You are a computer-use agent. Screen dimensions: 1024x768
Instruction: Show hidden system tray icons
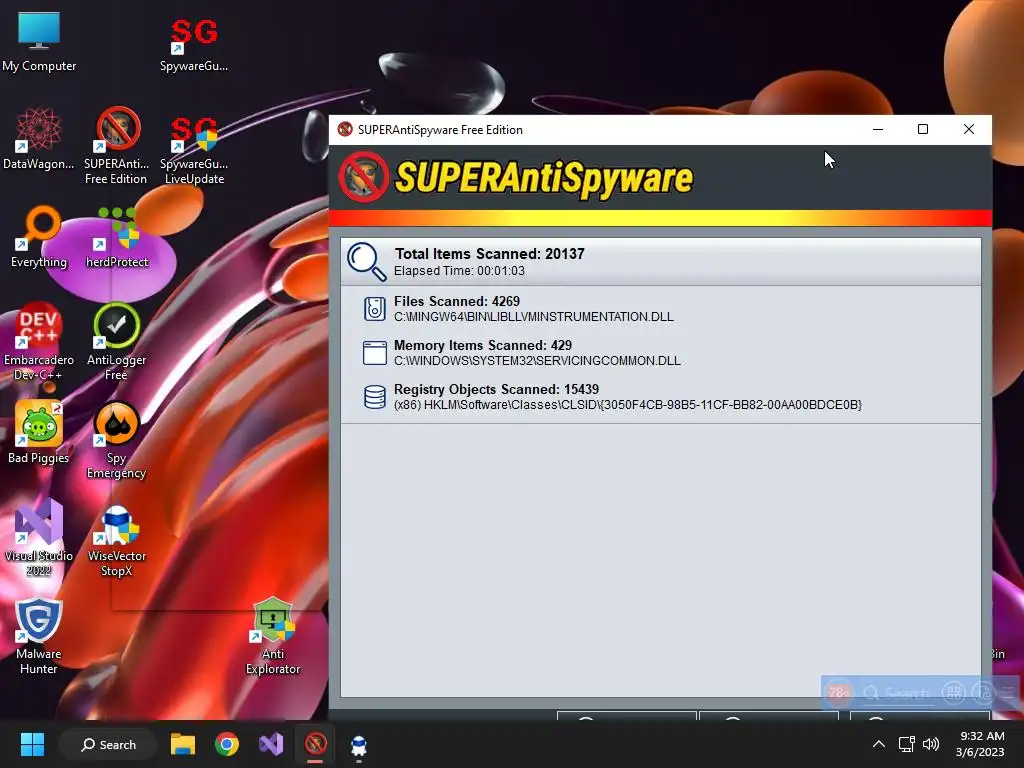879,744
